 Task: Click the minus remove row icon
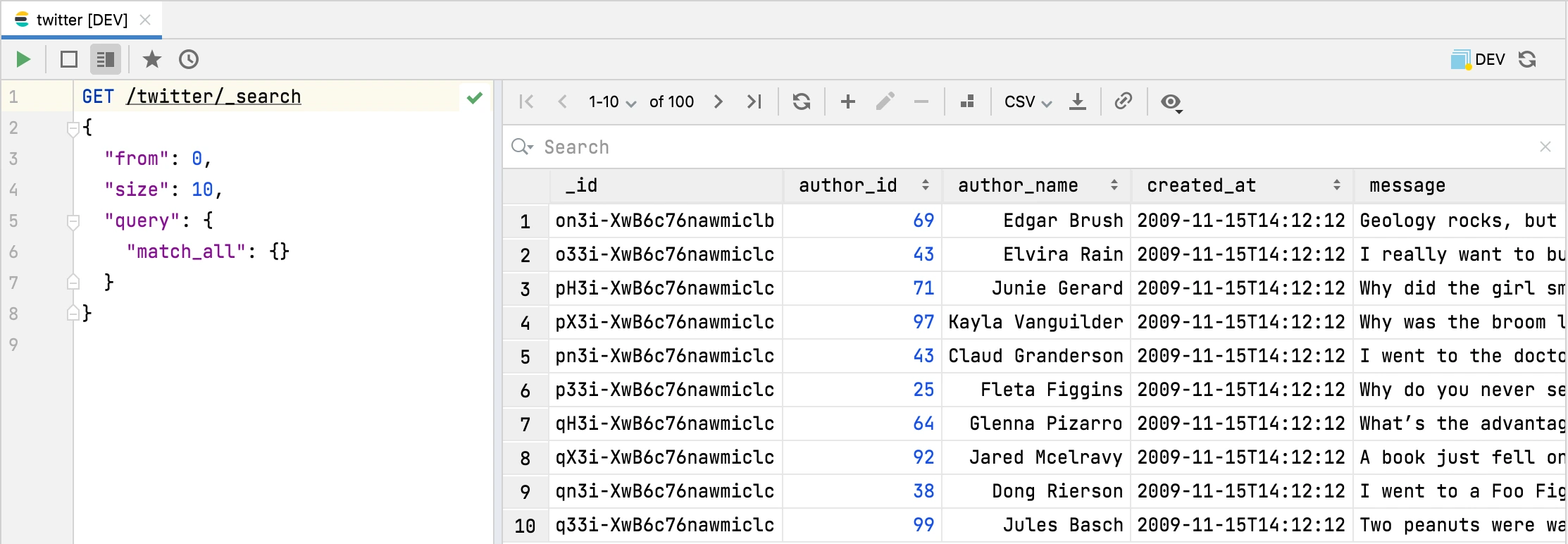click(921, 101)
